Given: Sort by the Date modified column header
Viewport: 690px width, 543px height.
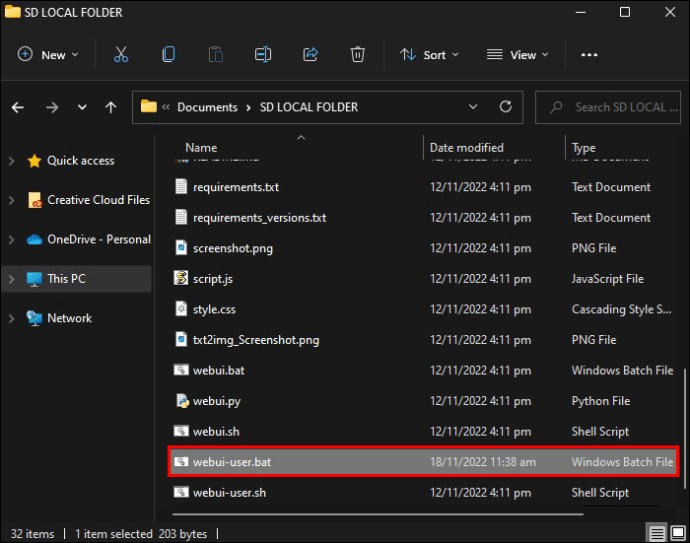Looking at the screenshot, I should (467, 148).
